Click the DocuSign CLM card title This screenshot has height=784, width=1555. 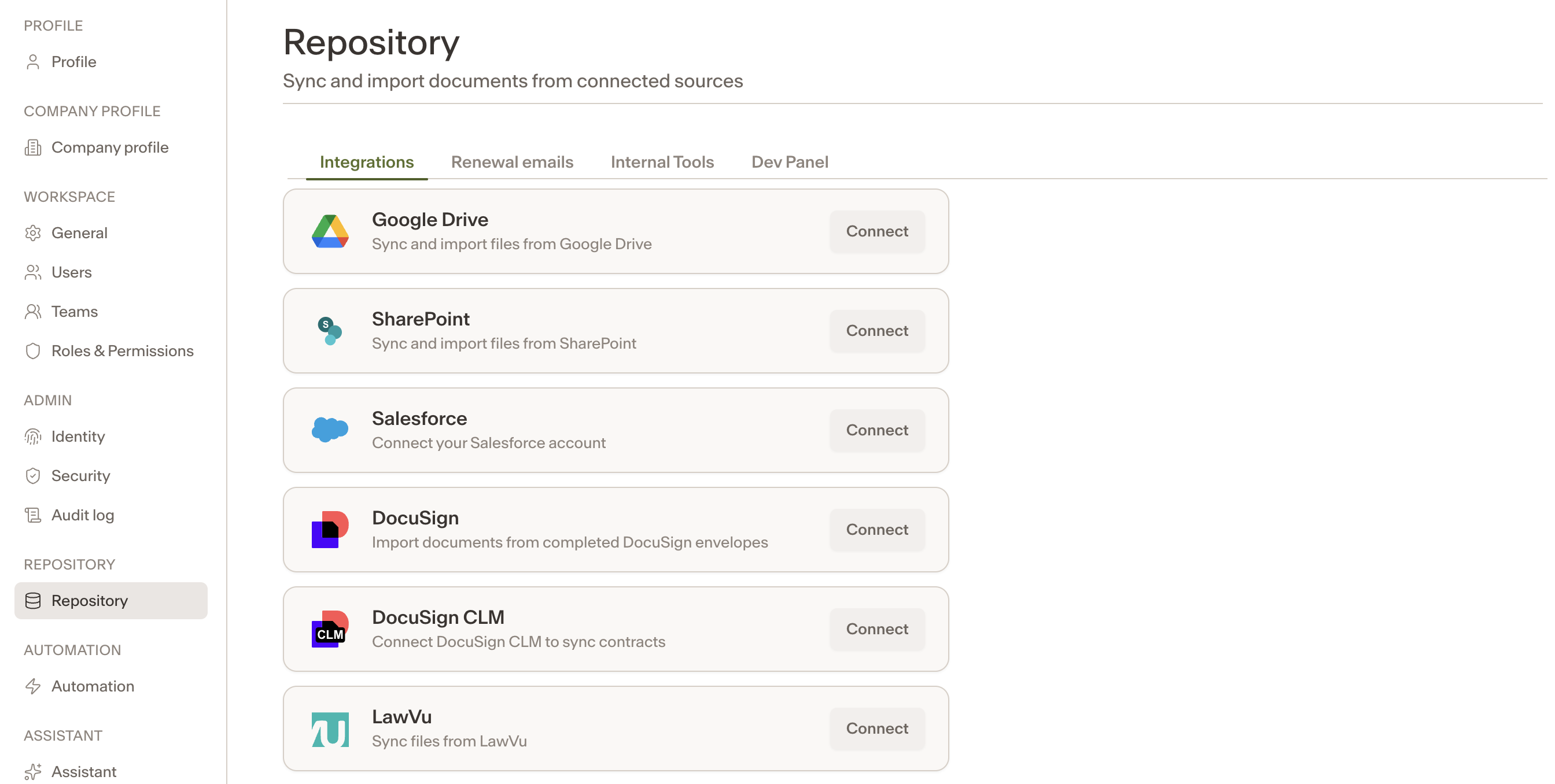(x=439, y=617)
